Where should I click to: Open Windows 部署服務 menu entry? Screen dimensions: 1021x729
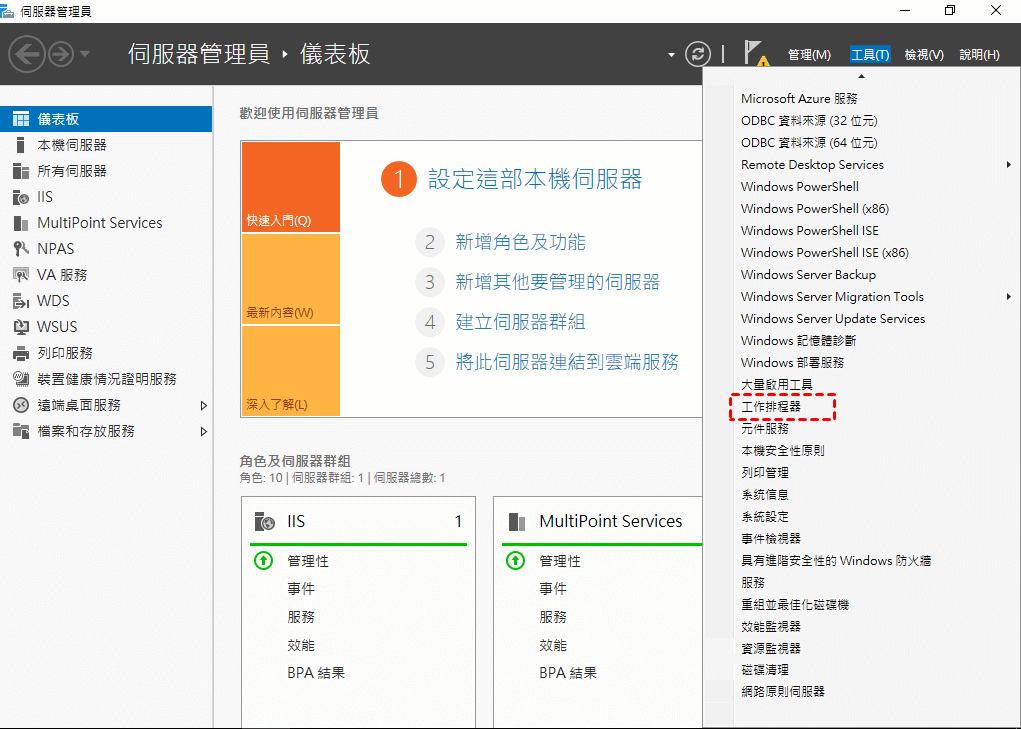coord(792,363)
